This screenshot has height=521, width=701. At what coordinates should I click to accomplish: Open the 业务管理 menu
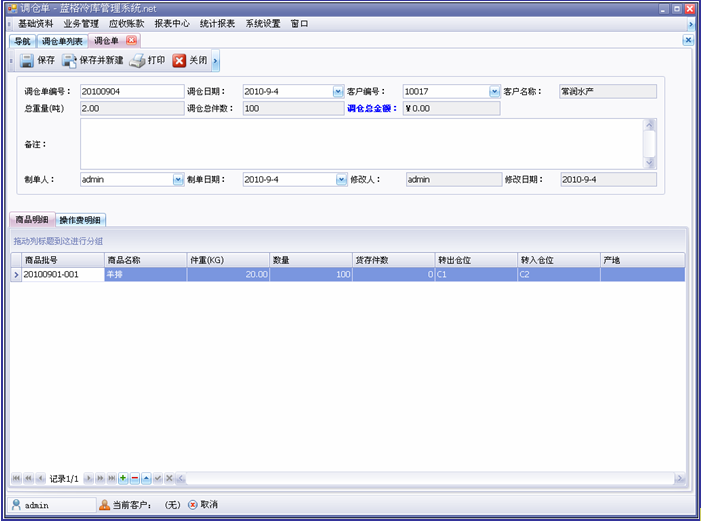click(x=81, y=24)
